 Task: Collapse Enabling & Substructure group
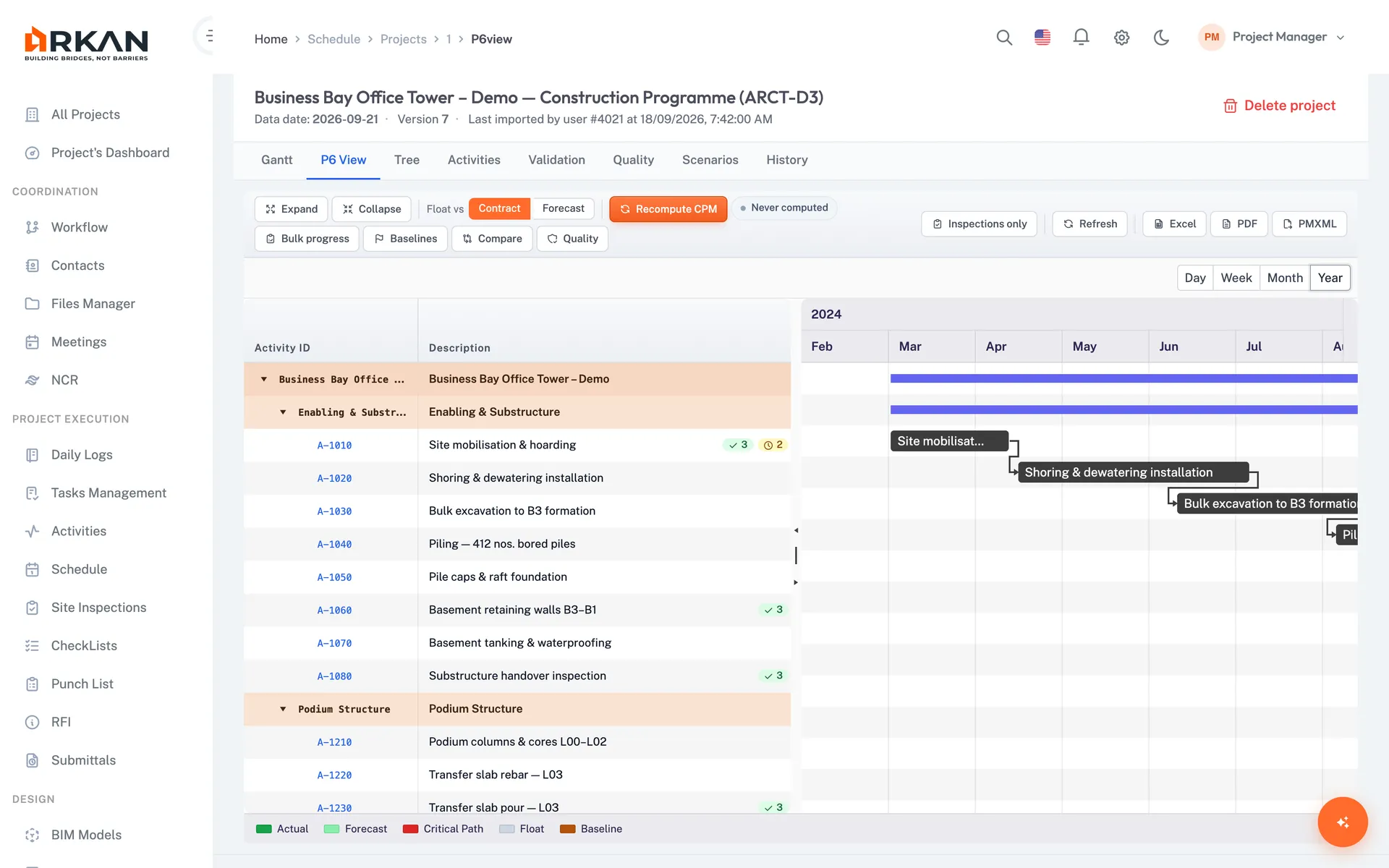(283, 412)
